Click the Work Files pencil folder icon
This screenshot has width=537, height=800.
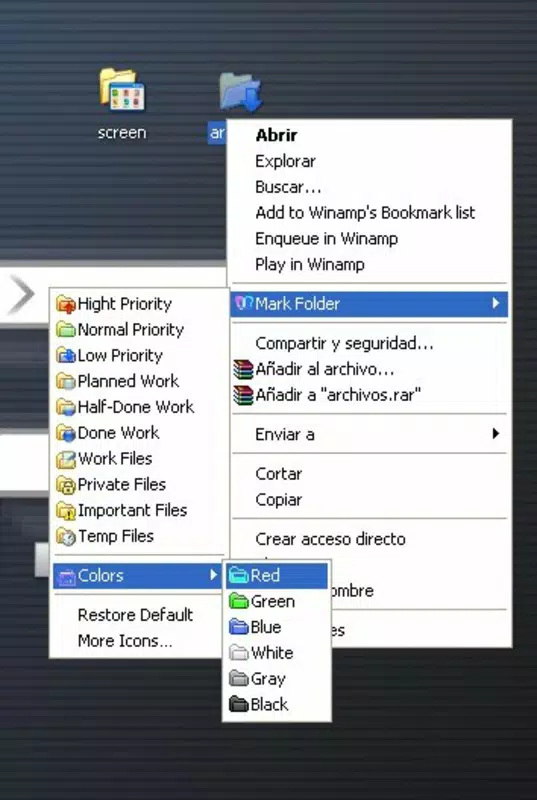coord(66,459)
